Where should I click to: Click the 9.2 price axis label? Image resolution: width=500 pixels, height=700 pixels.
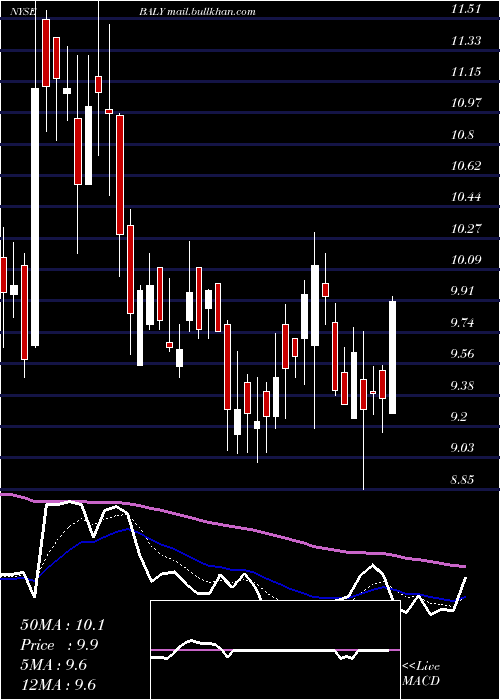tap(461, 417)
